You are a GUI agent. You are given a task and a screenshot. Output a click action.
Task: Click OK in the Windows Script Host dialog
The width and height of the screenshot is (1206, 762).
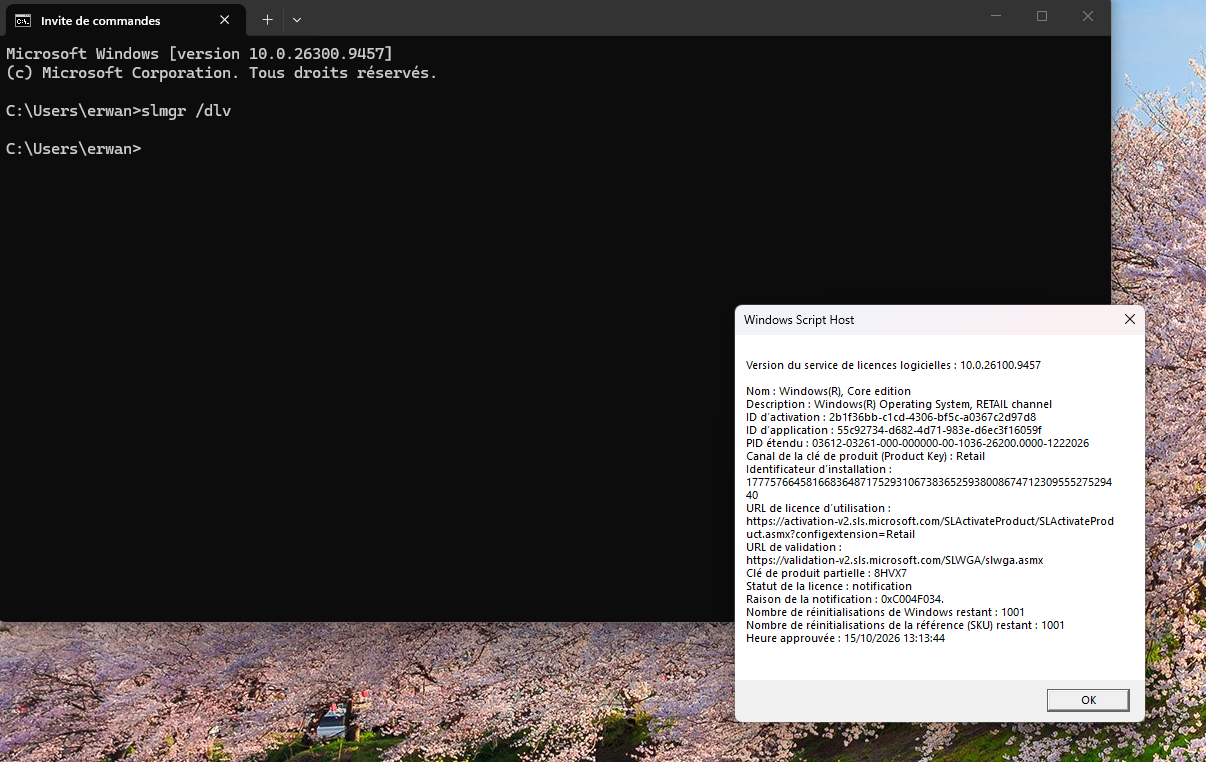coord(1088,700)
